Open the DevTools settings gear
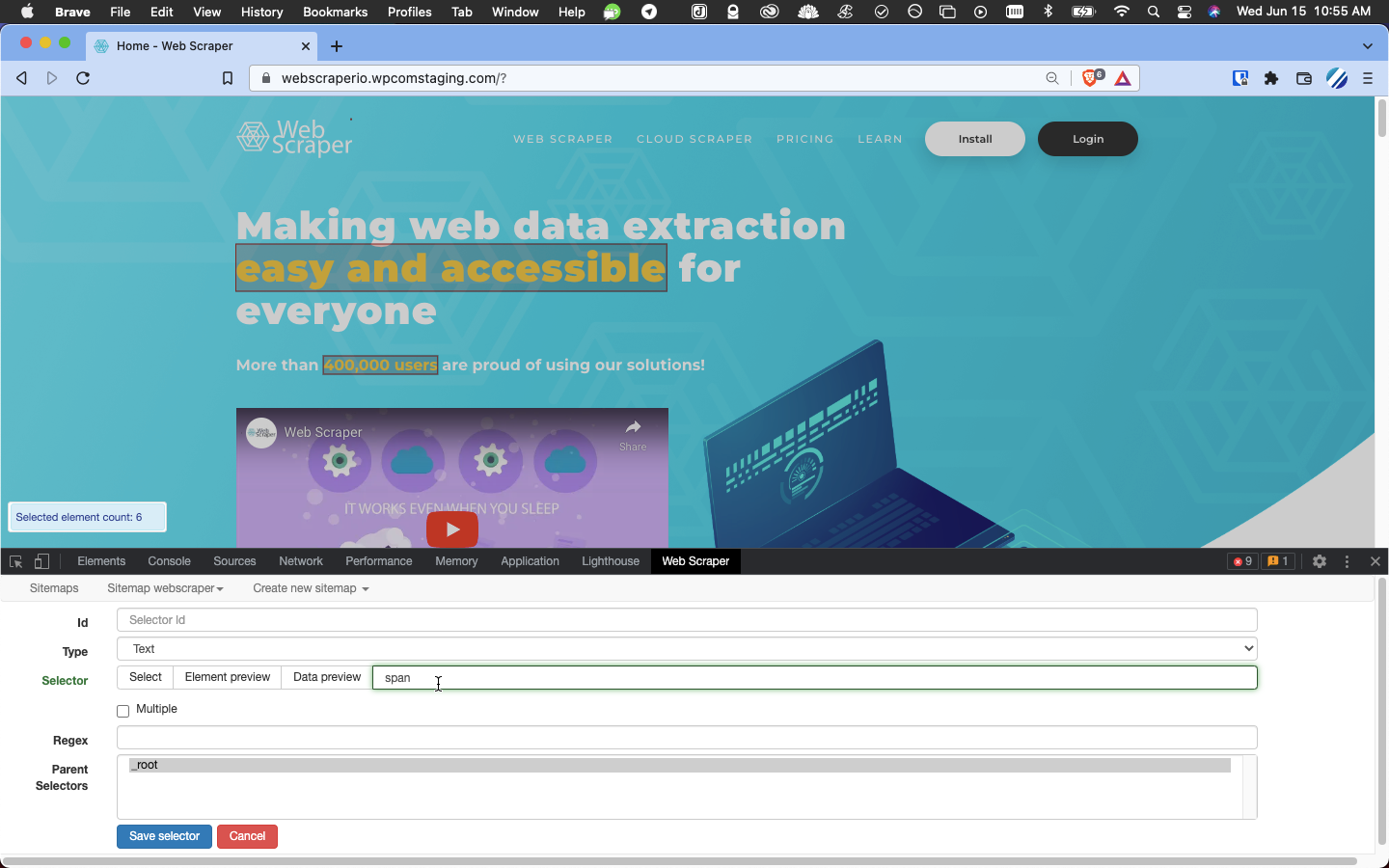The image size is (1389, 868). pos(1320,561)
